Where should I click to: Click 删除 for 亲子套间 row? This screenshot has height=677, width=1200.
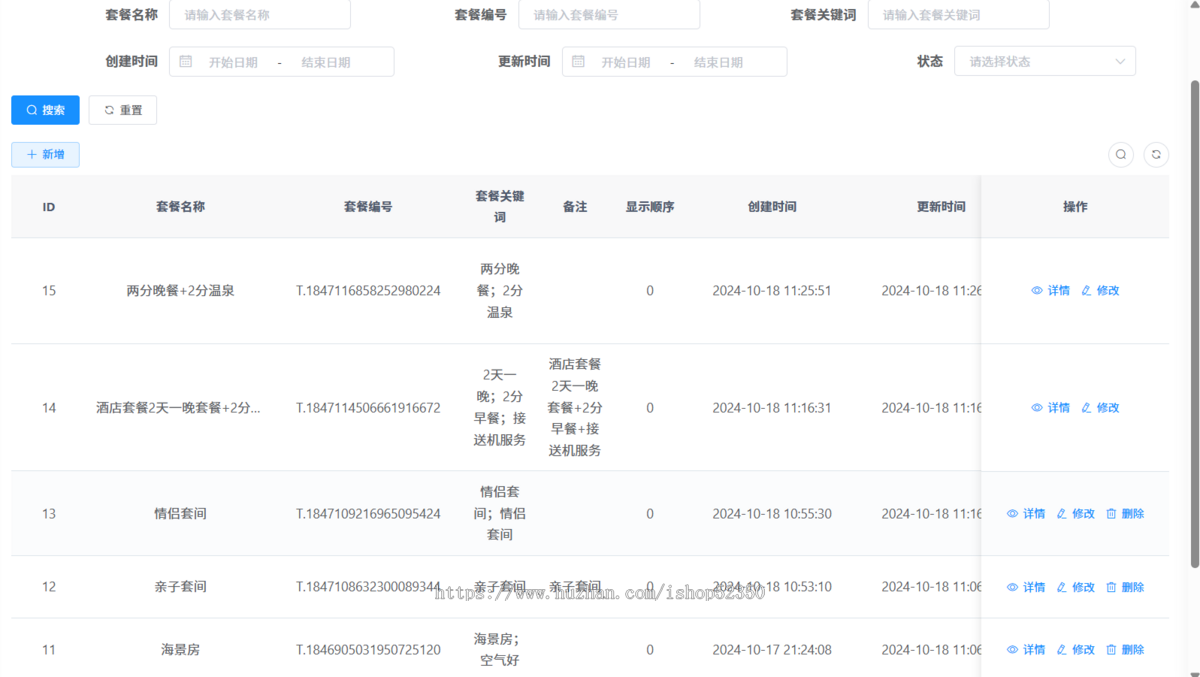(1125, 587)
